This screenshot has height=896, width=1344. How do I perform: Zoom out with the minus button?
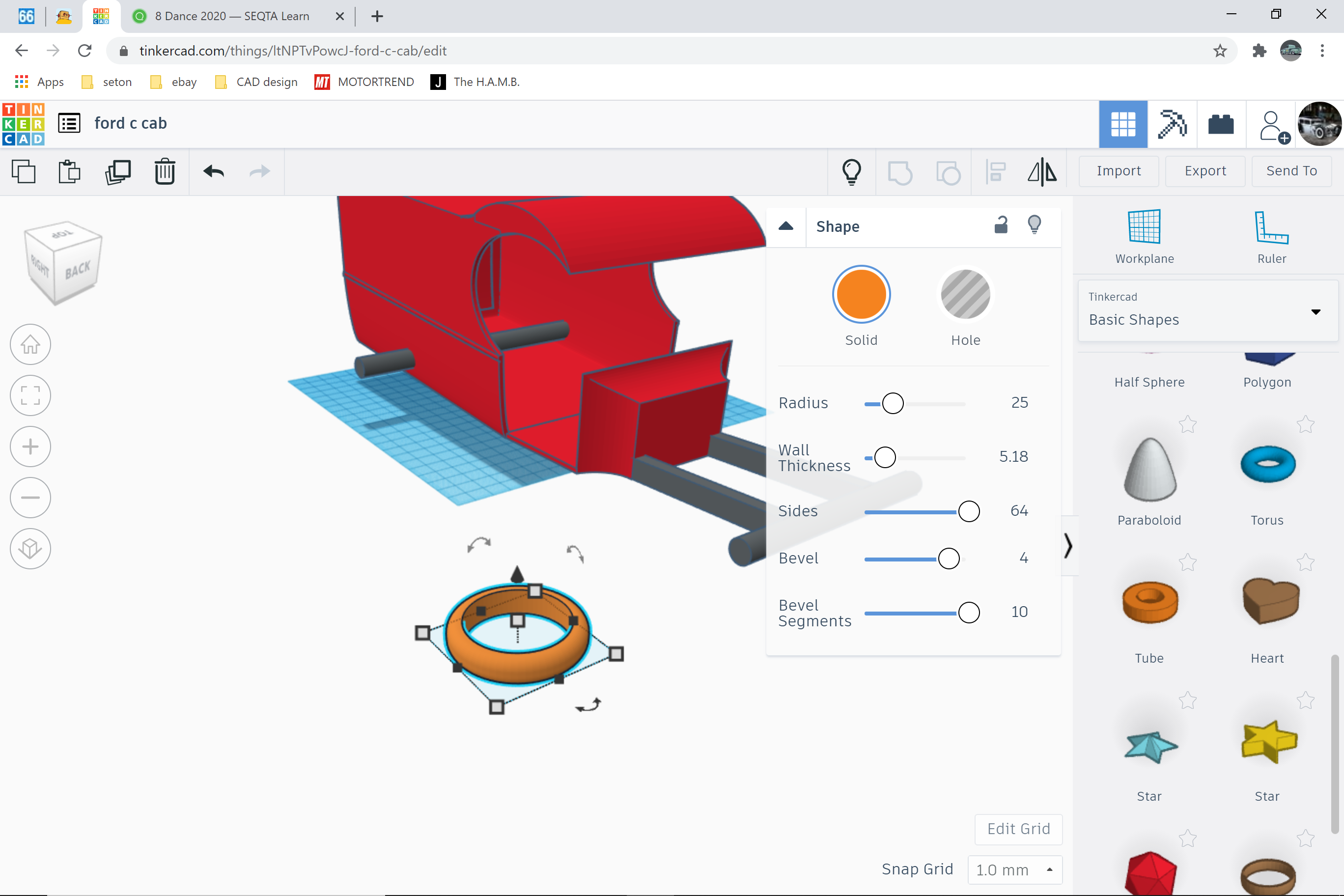coord(30,497)
